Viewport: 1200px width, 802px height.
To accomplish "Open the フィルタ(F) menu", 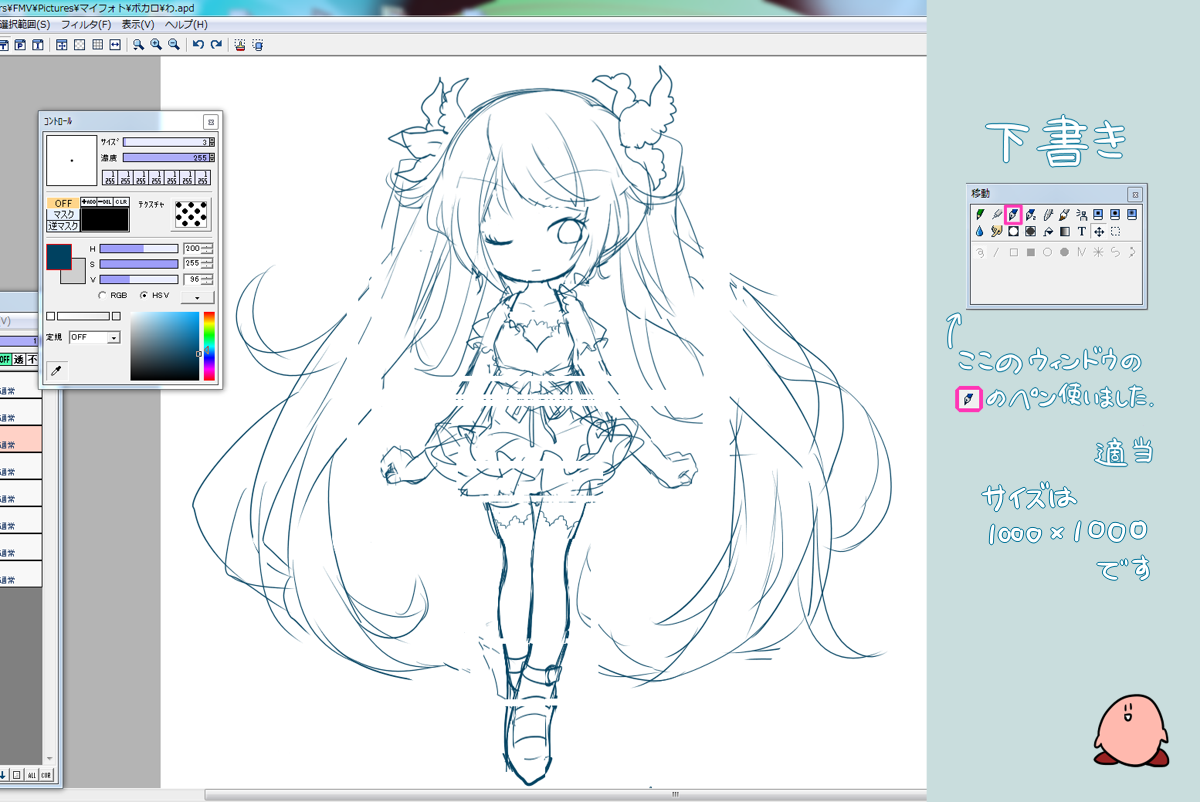I will coord(86,24).
